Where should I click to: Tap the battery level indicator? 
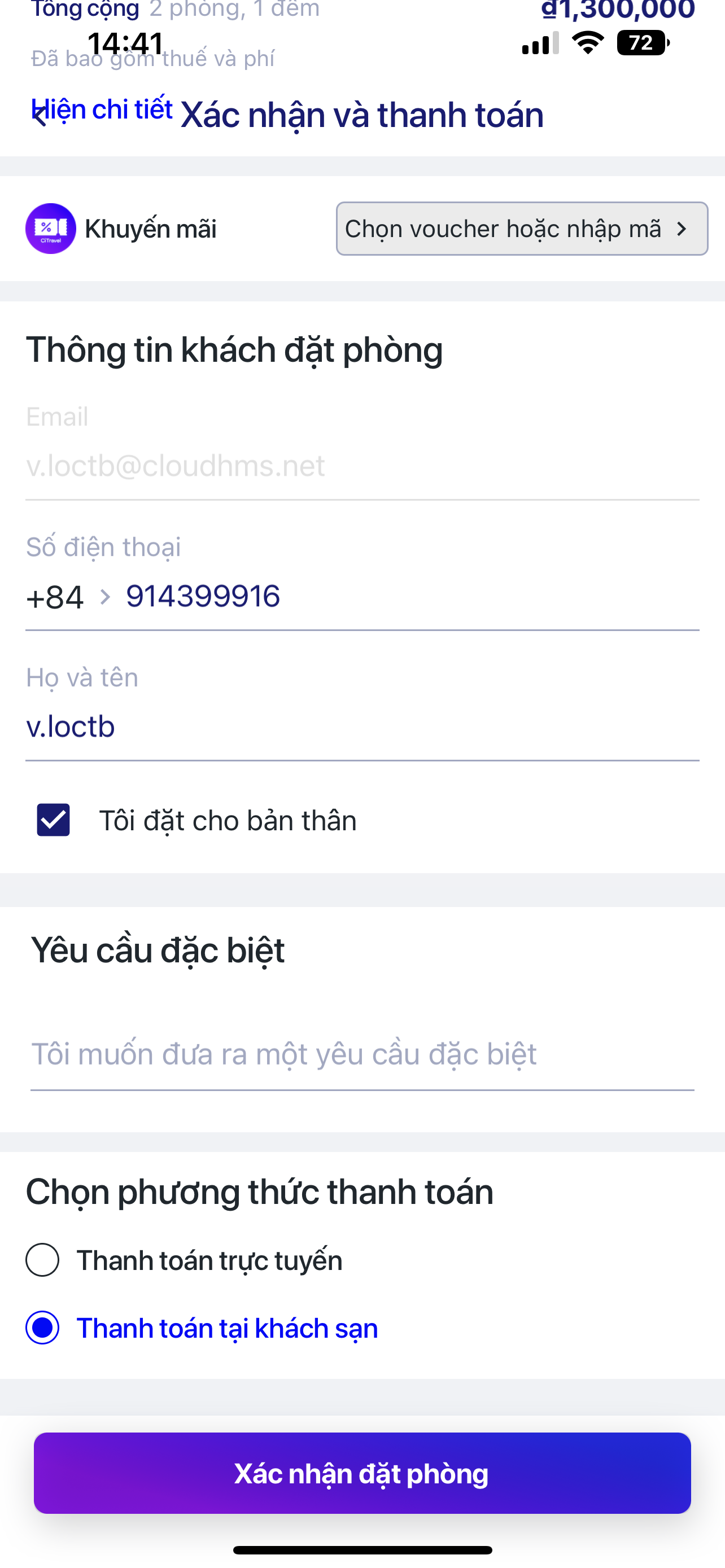click(642, 43)
